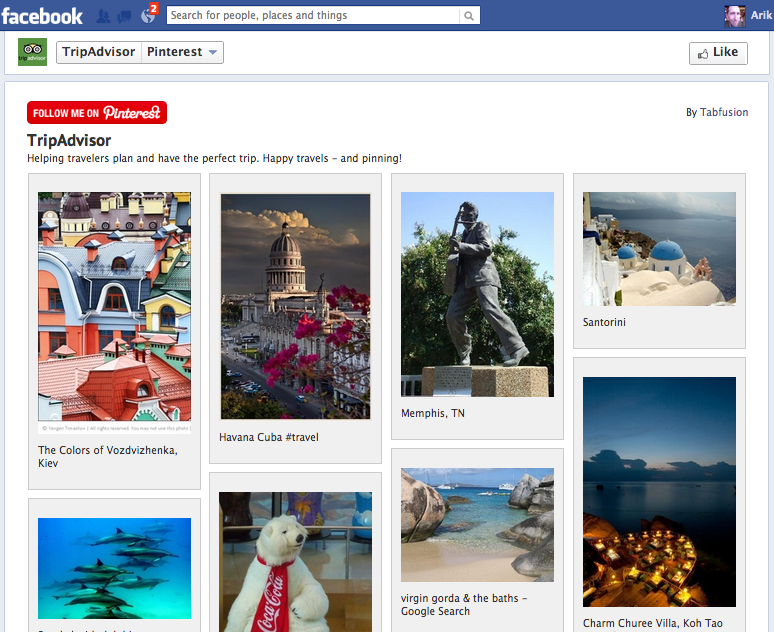Focus the search for people field

(313, 15)
